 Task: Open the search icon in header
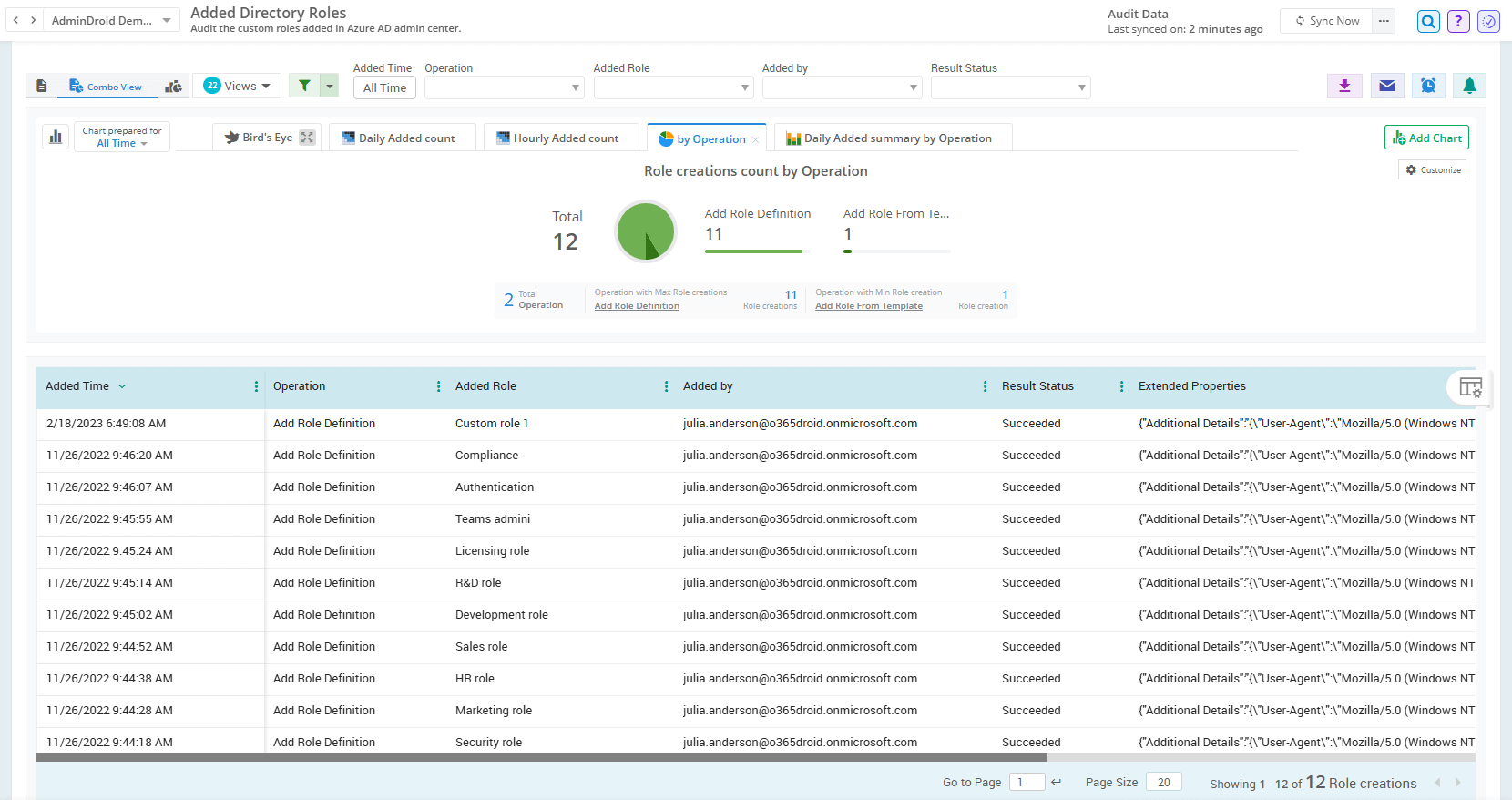point(1428,21)
